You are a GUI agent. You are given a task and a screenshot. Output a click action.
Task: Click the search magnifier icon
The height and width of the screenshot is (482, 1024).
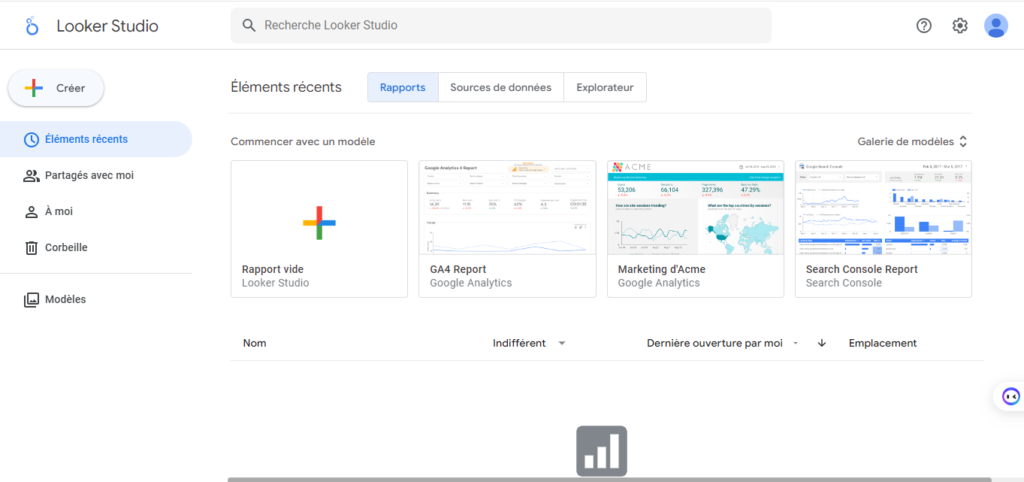pyautogui.click(x=248, y=25)
